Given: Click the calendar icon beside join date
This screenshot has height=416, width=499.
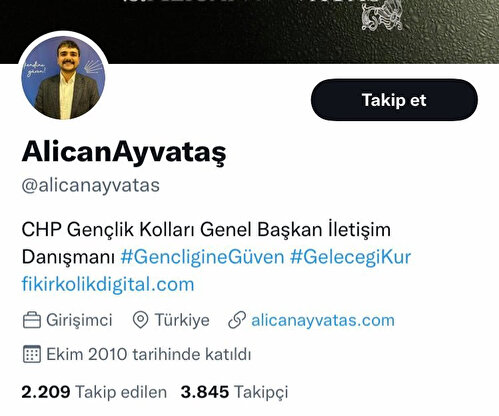Looking at the screenshot, I should tap(32, 354).
